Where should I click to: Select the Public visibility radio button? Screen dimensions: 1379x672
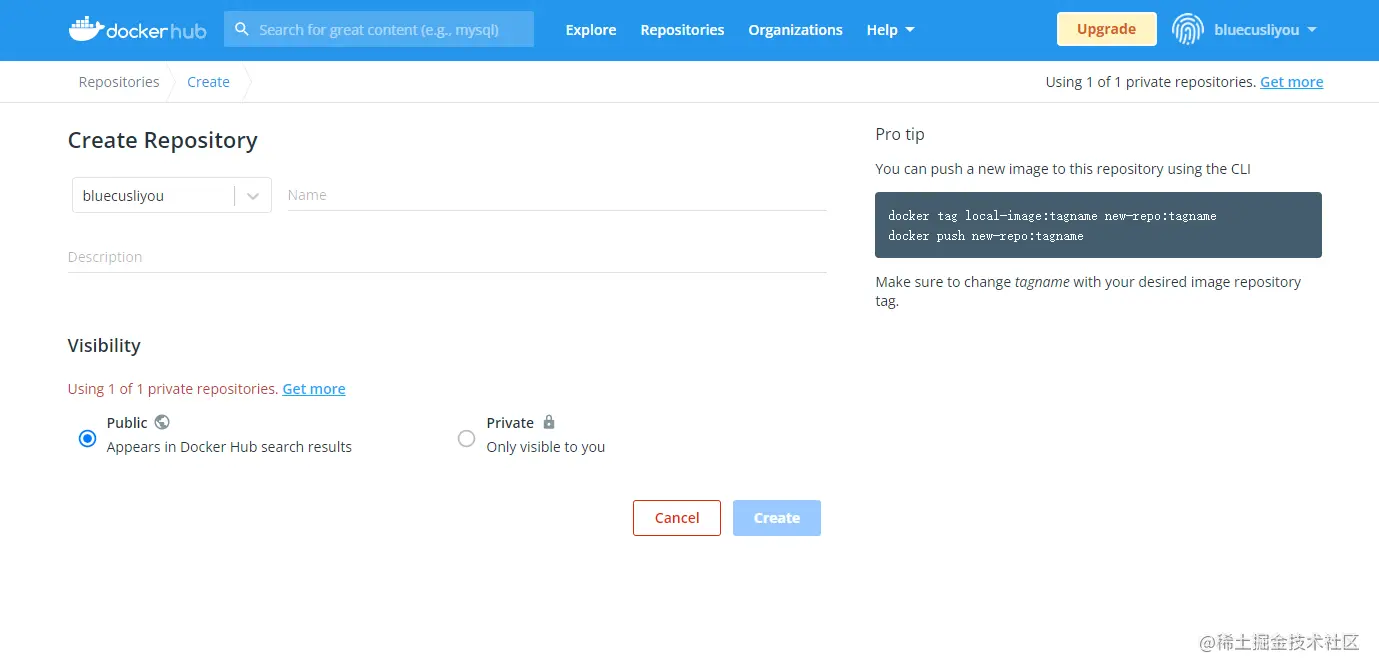point(87,438)
